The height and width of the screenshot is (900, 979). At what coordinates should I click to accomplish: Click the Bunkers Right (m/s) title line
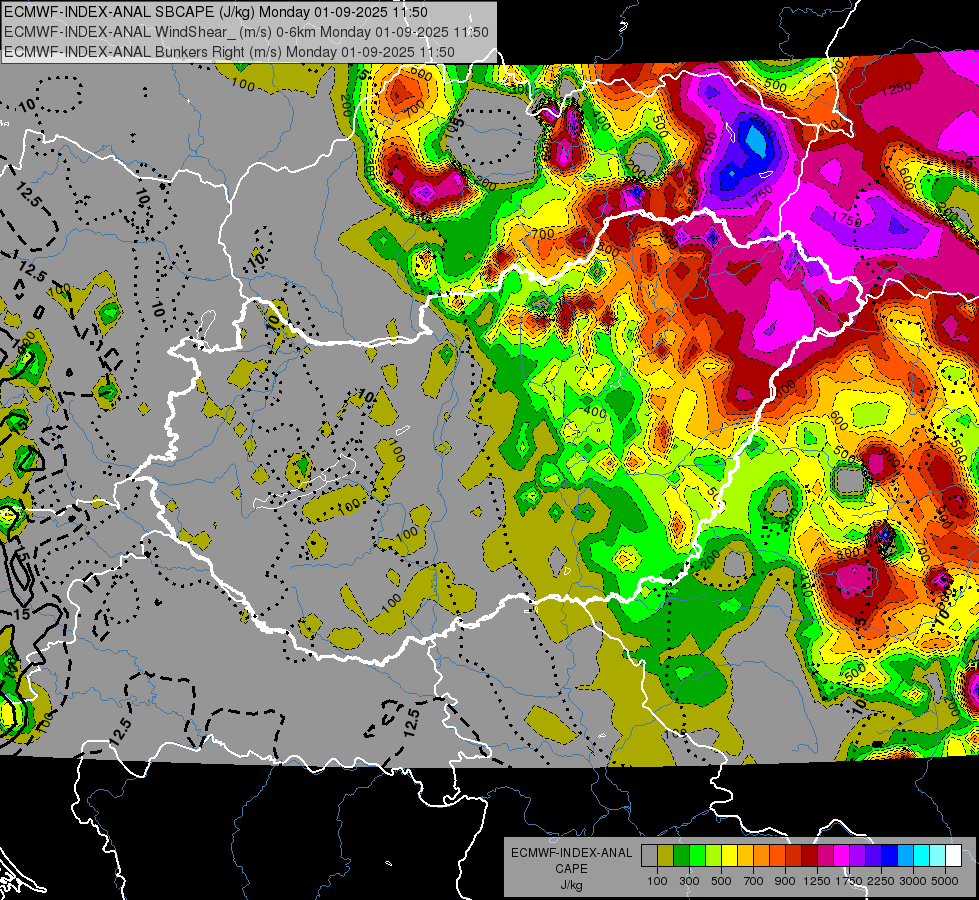click(229, 52)
